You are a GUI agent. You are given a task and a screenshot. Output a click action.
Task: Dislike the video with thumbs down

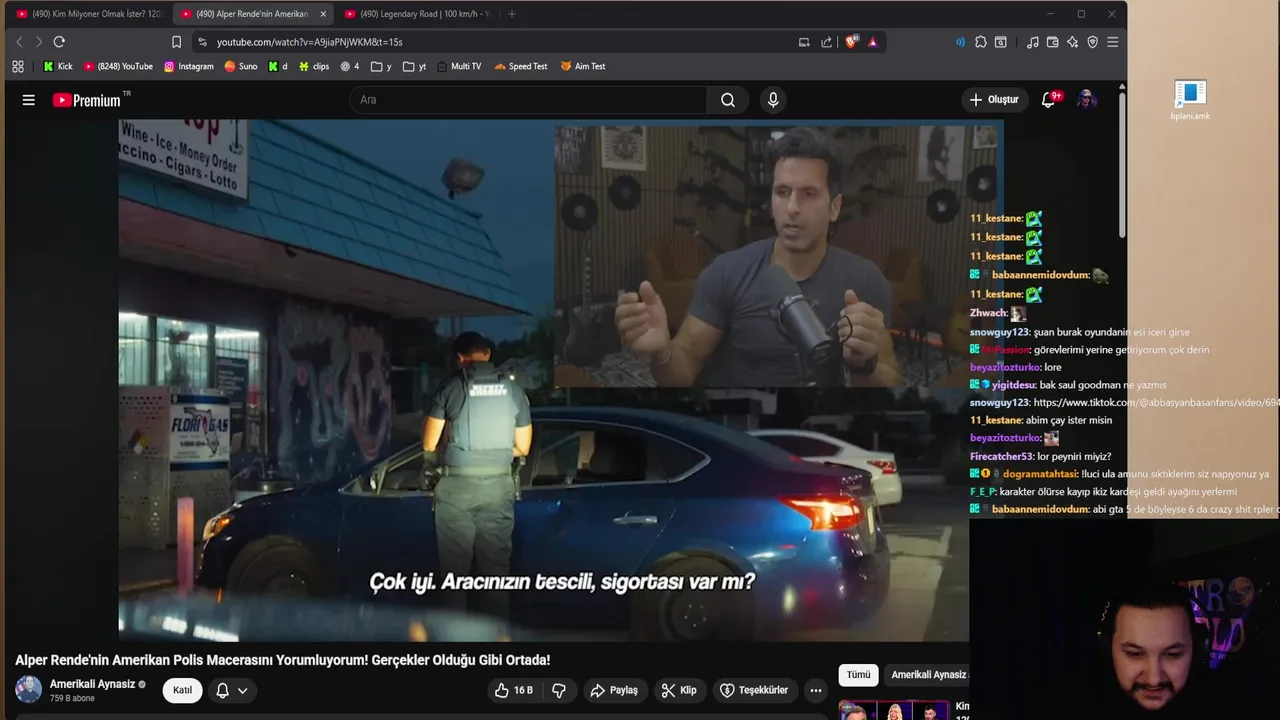point(559,690)
